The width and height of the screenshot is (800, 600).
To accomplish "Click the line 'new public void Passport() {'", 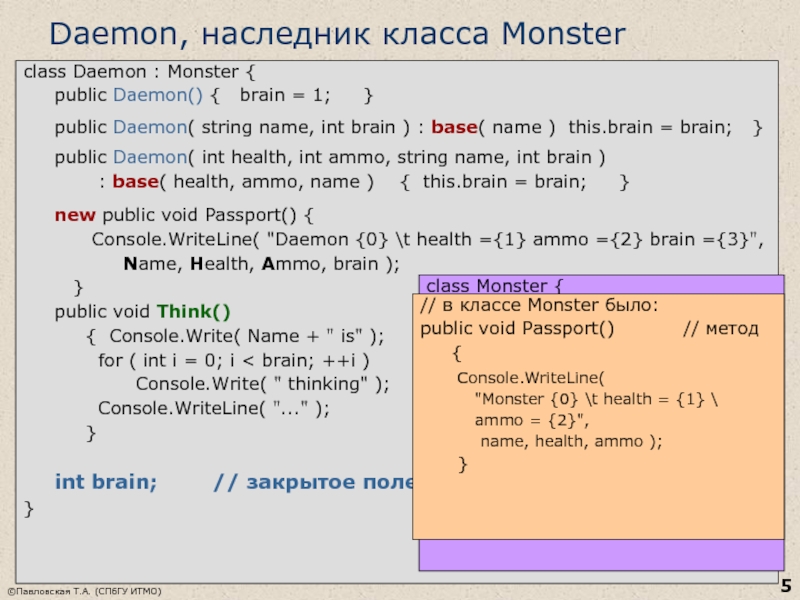I will click(x=184, y=215).
